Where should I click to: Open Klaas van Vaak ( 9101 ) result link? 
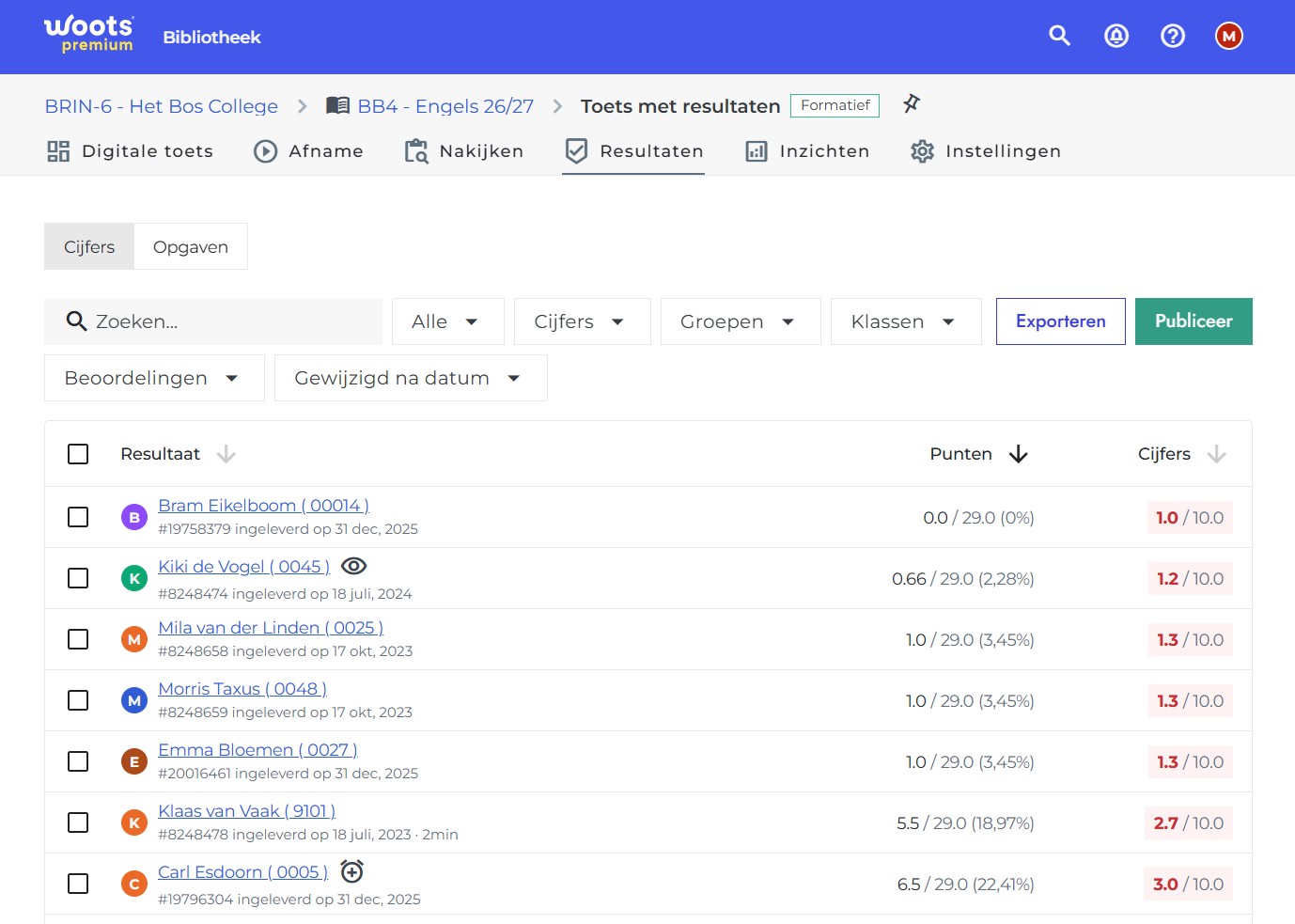click(246, 811)
